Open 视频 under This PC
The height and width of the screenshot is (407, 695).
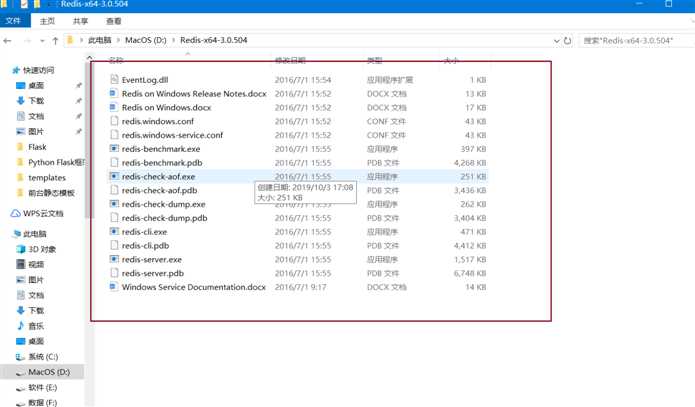click(36, 265)
